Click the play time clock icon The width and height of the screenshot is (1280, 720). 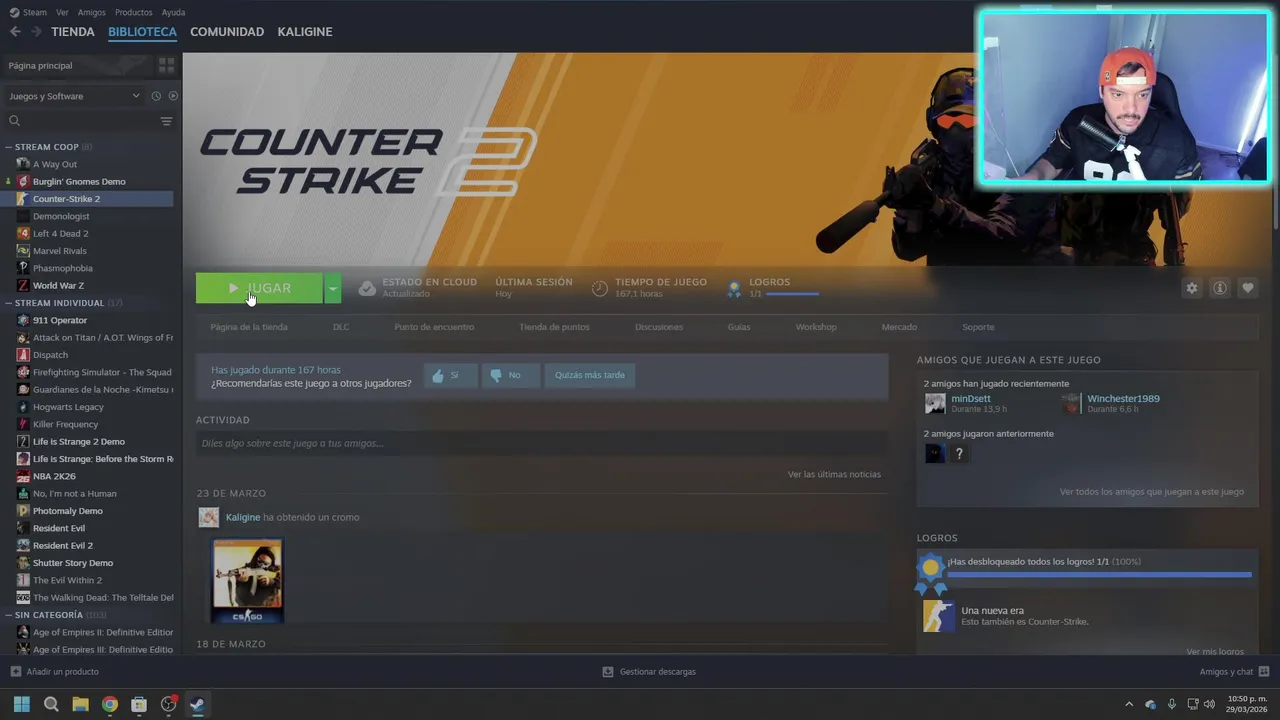(x=599, y=288)
